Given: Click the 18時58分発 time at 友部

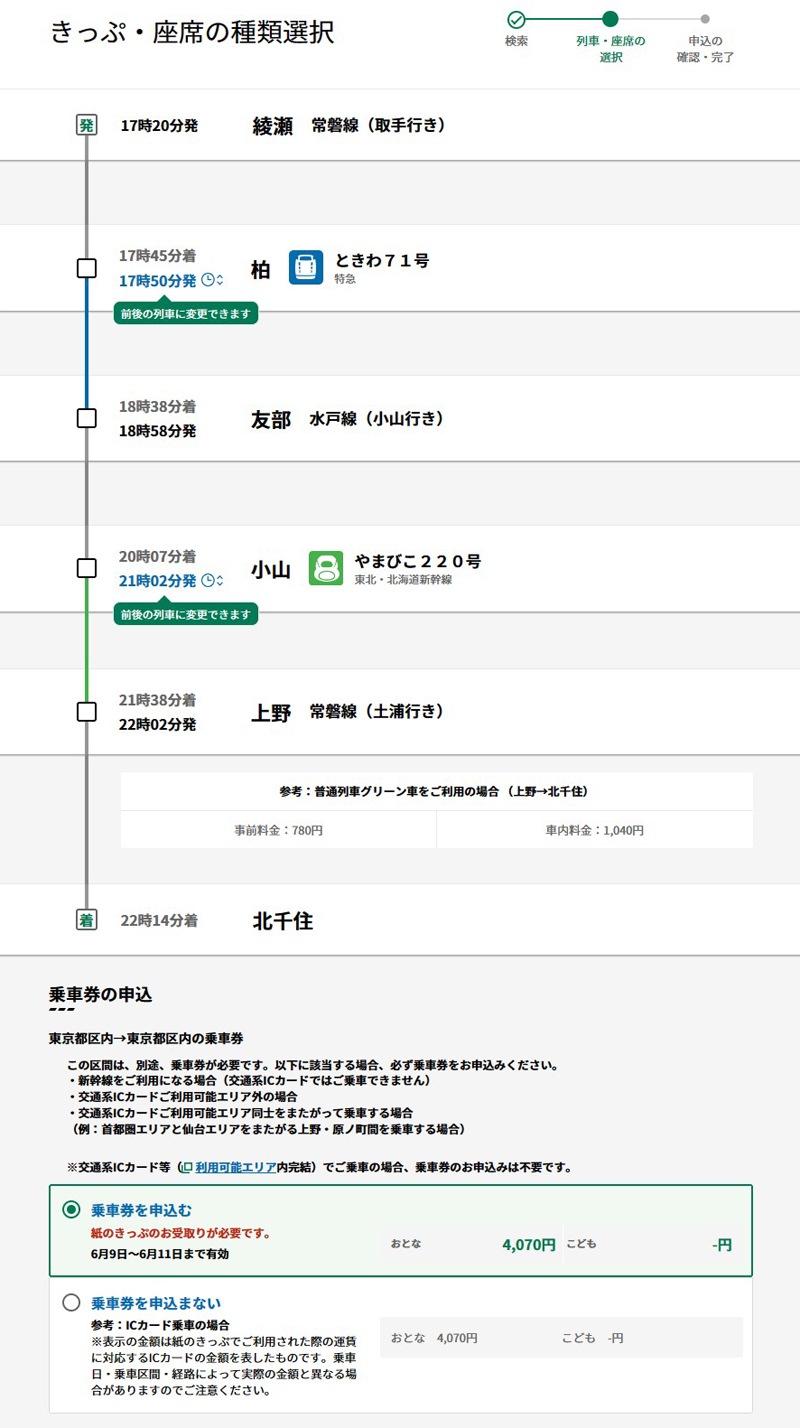Looking at the screenshot, I should pyautogui.click(x=157, y=431).
